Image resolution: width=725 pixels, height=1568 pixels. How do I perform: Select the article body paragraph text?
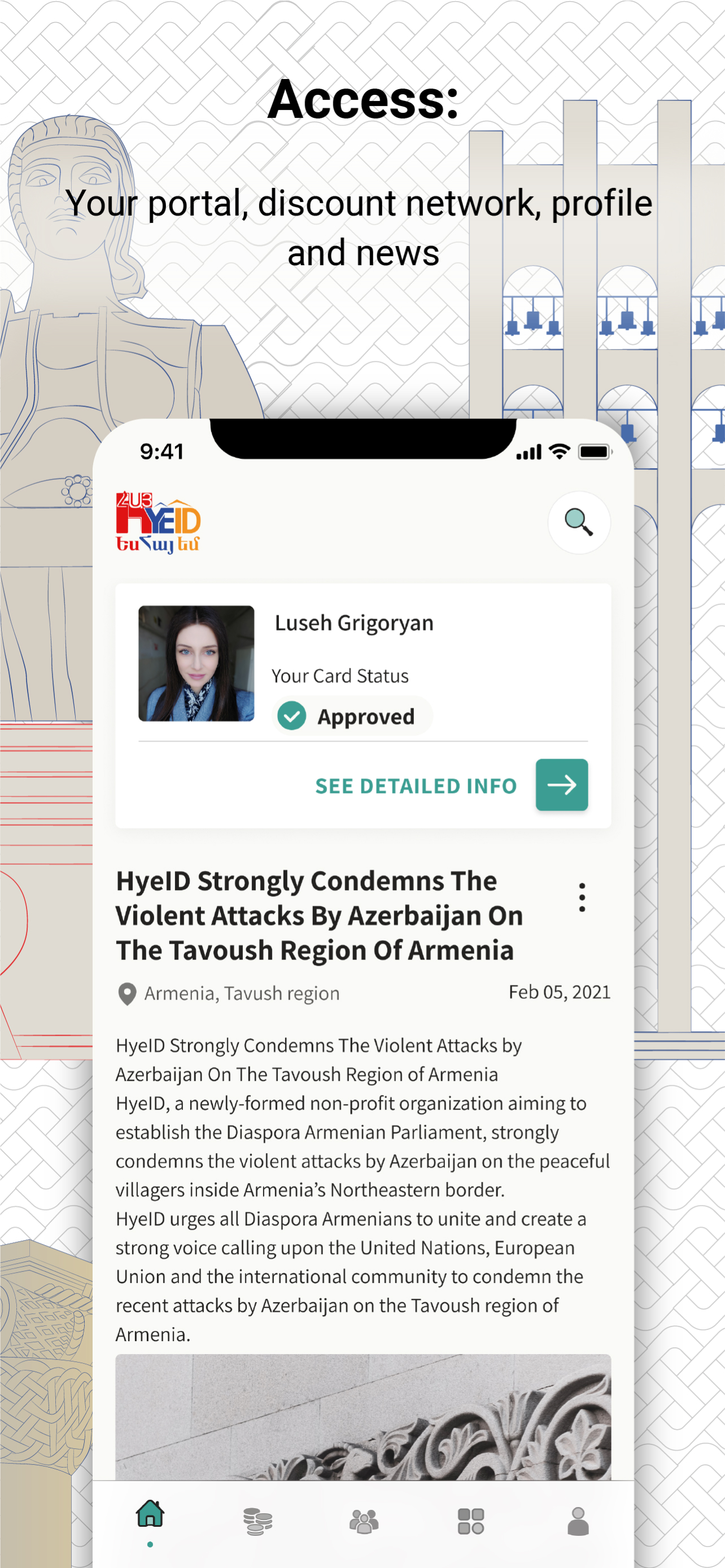tap(363, 1189)
